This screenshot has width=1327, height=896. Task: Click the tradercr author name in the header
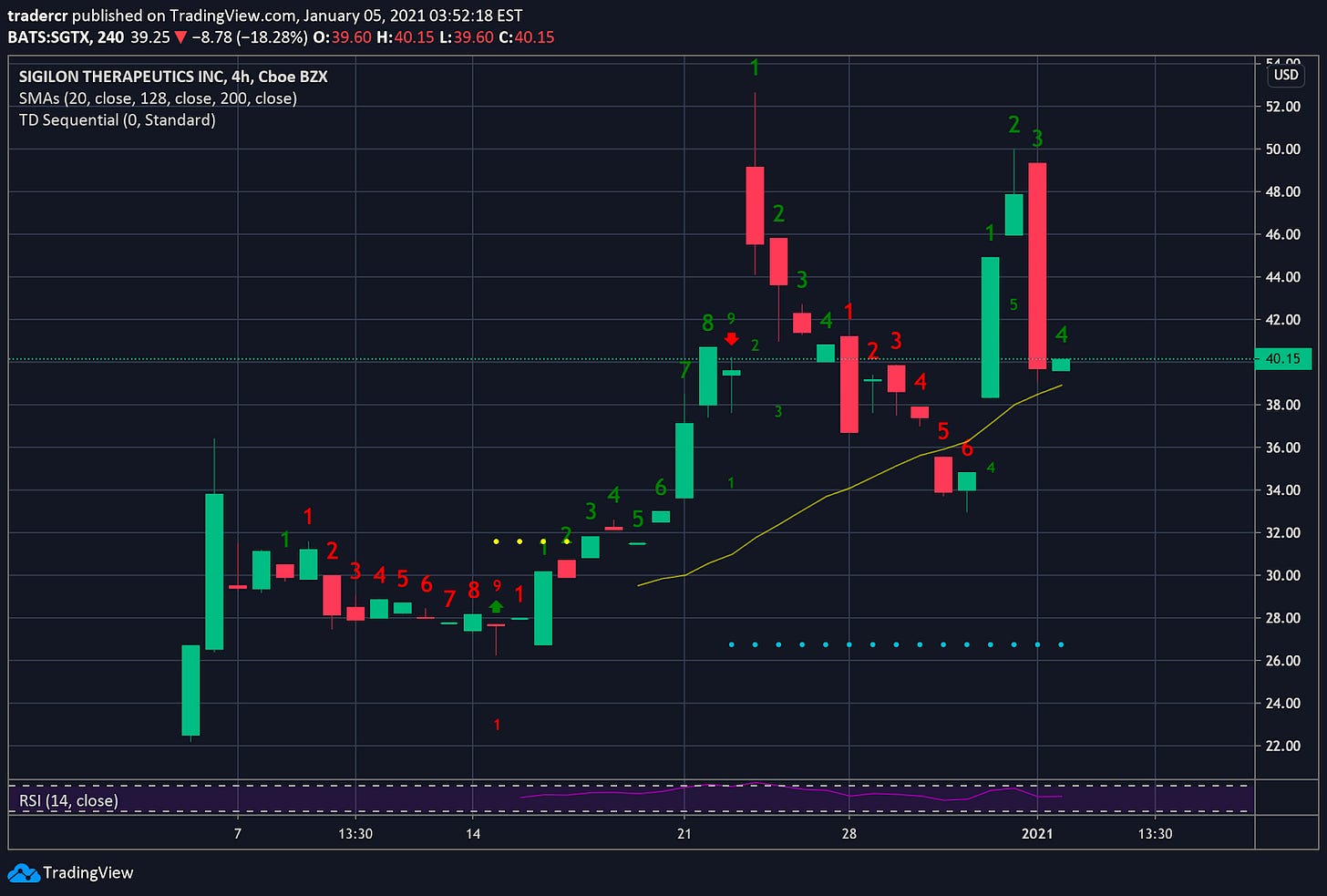point(37,15)
